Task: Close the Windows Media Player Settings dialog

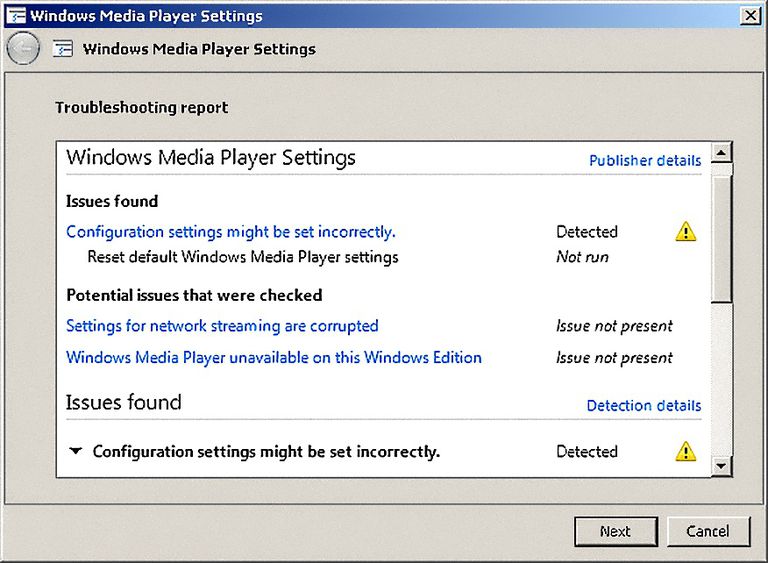Action: point(751,16)
